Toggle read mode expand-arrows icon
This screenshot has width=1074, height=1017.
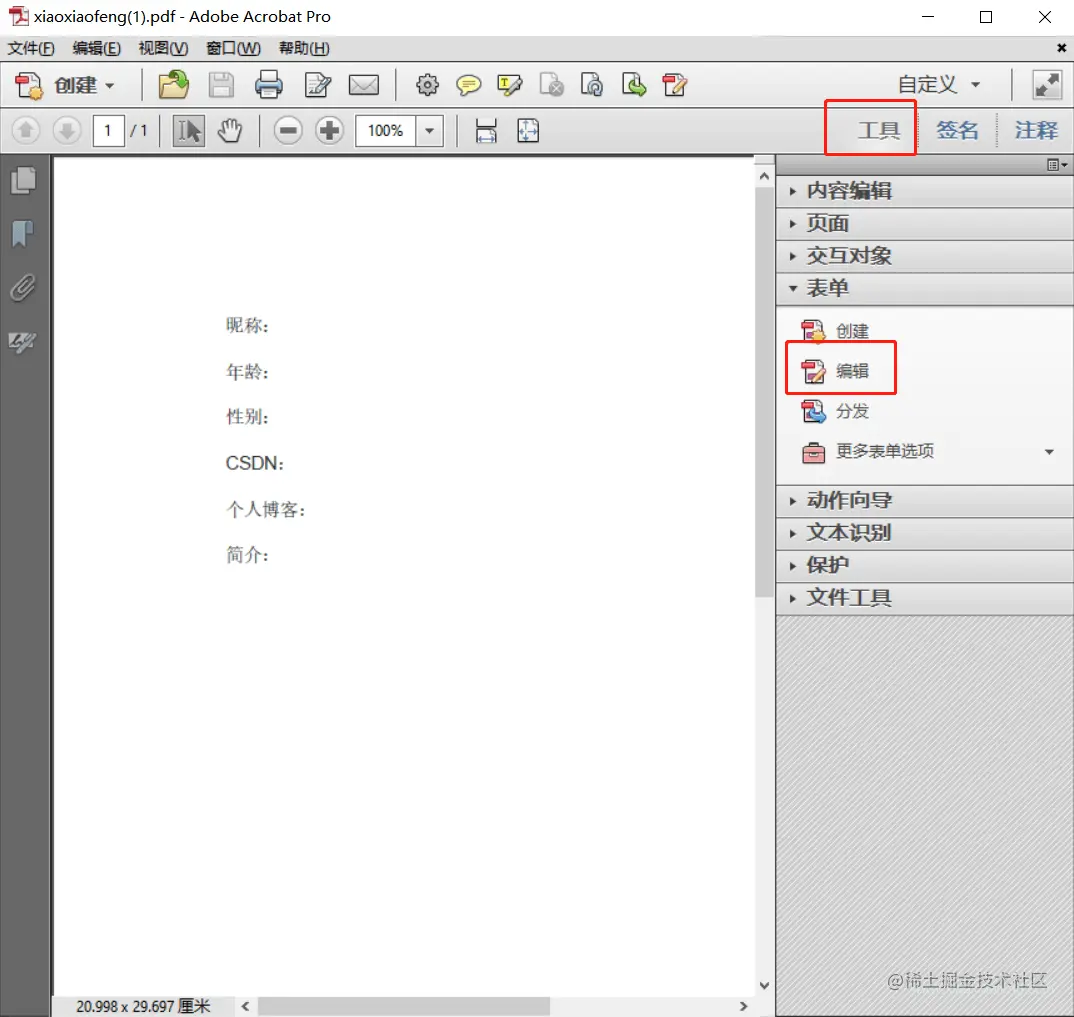click(1047, 85)
